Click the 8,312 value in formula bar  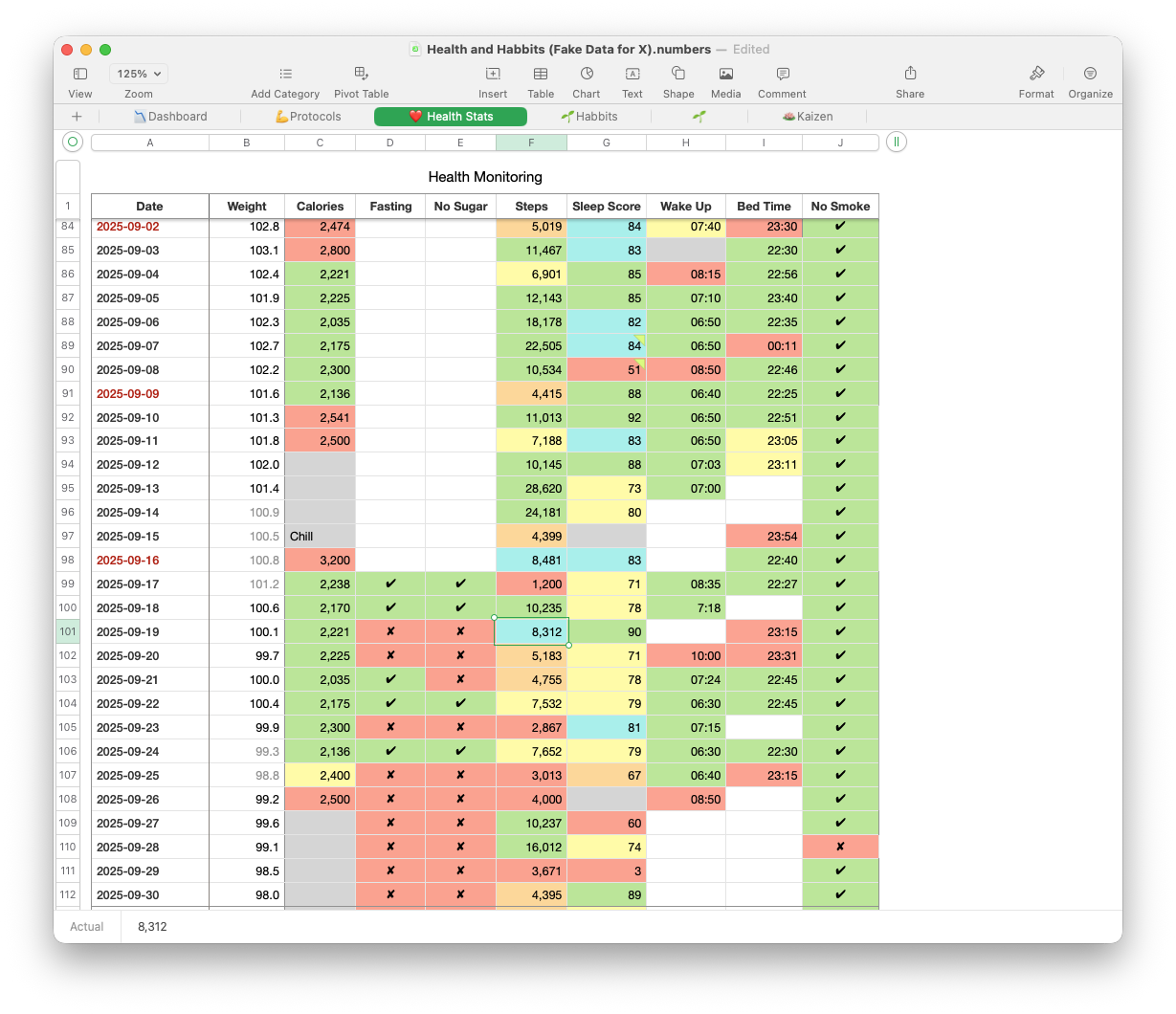pos(152,926)
